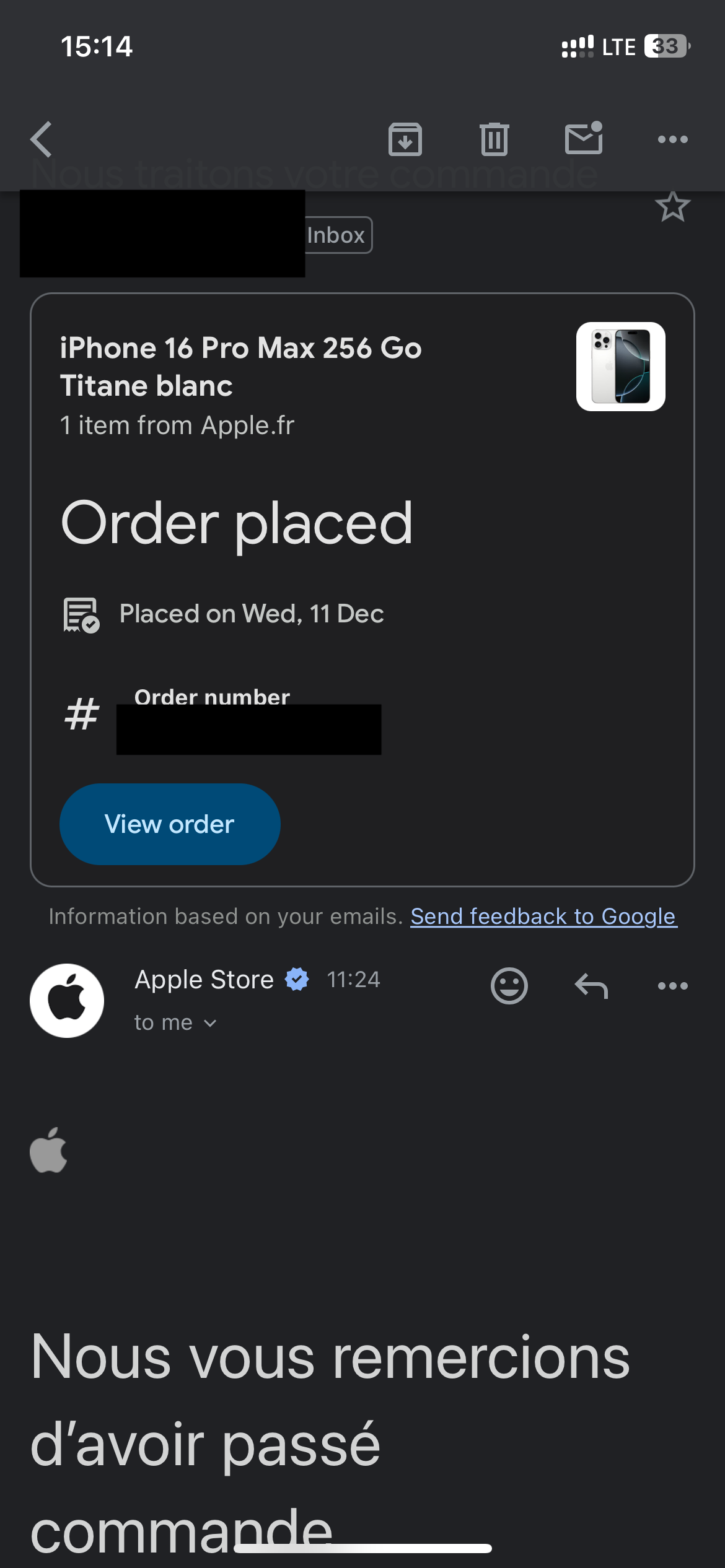Open Send feedback to Google link
Image resolution: width=725 pixels, height=1568 pixels.
(543, 917)
